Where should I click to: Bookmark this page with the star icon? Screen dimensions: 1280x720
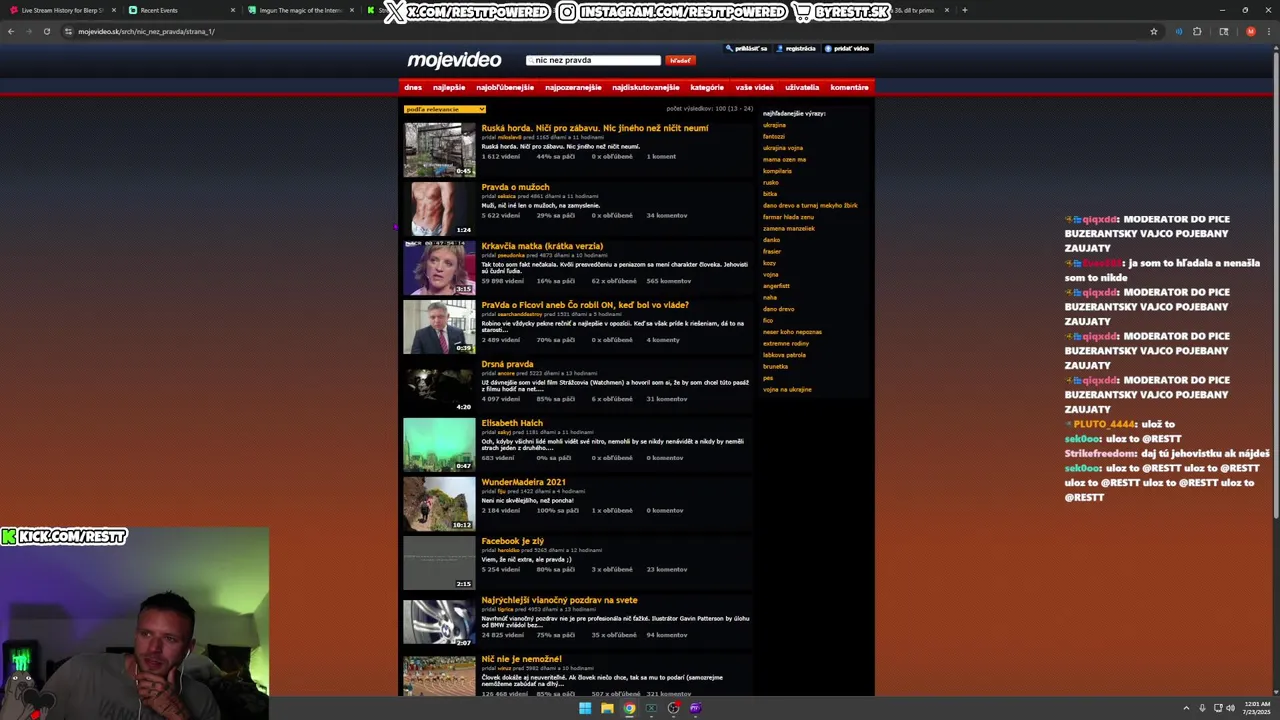point(1153,31)
